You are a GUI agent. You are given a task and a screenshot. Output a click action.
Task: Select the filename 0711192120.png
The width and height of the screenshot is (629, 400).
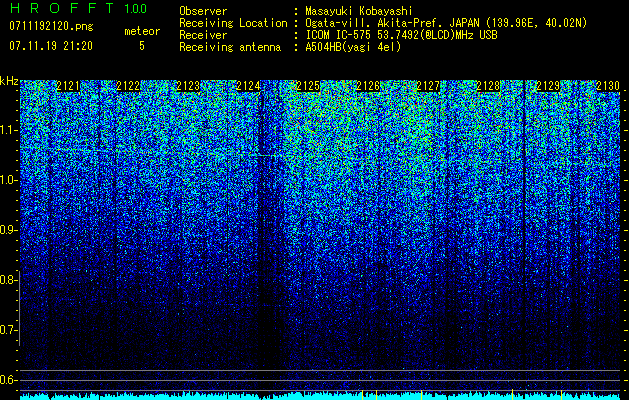(51, 27)
